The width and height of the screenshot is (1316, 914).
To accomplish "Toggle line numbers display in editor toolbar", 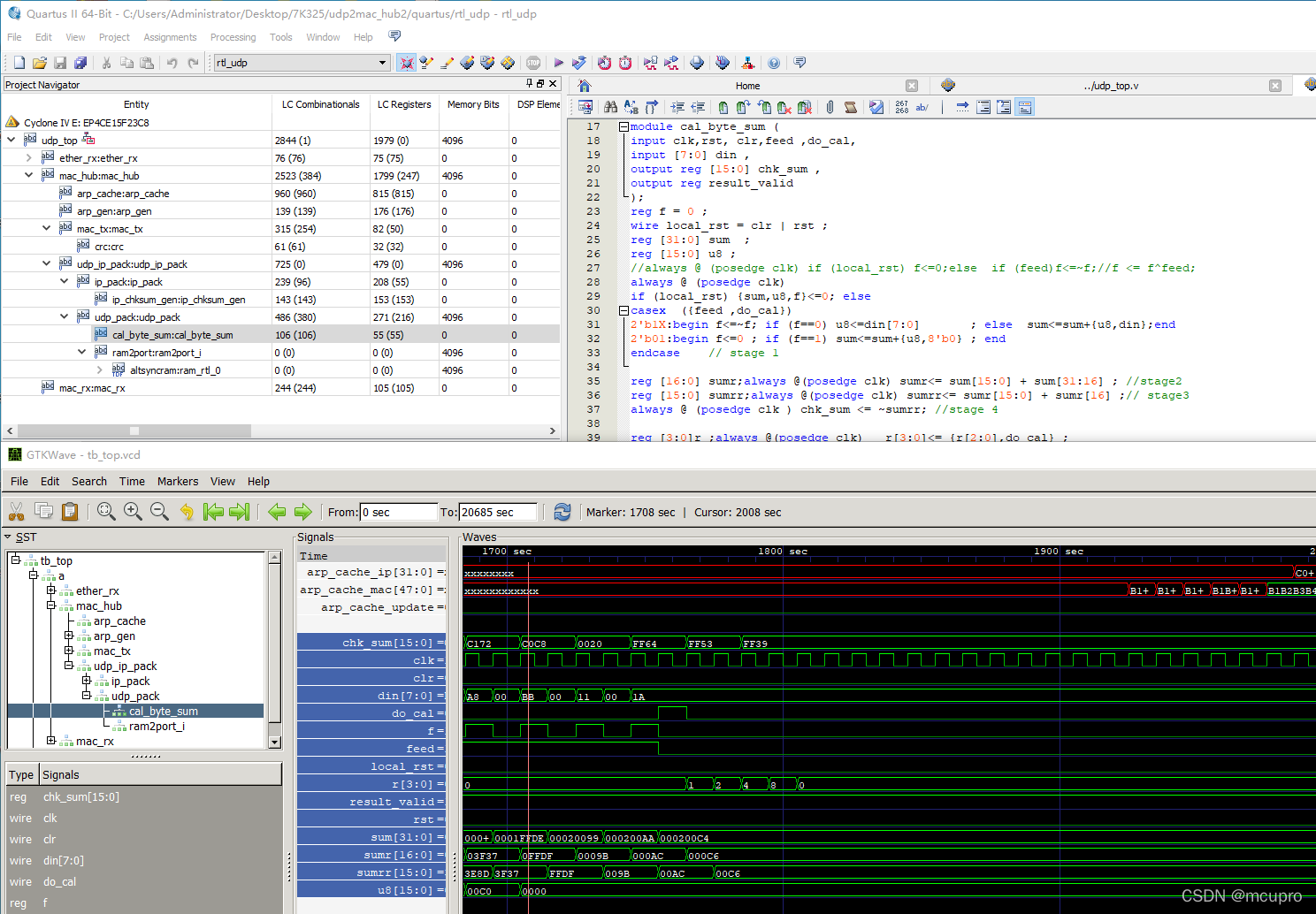I will point(901,107).
